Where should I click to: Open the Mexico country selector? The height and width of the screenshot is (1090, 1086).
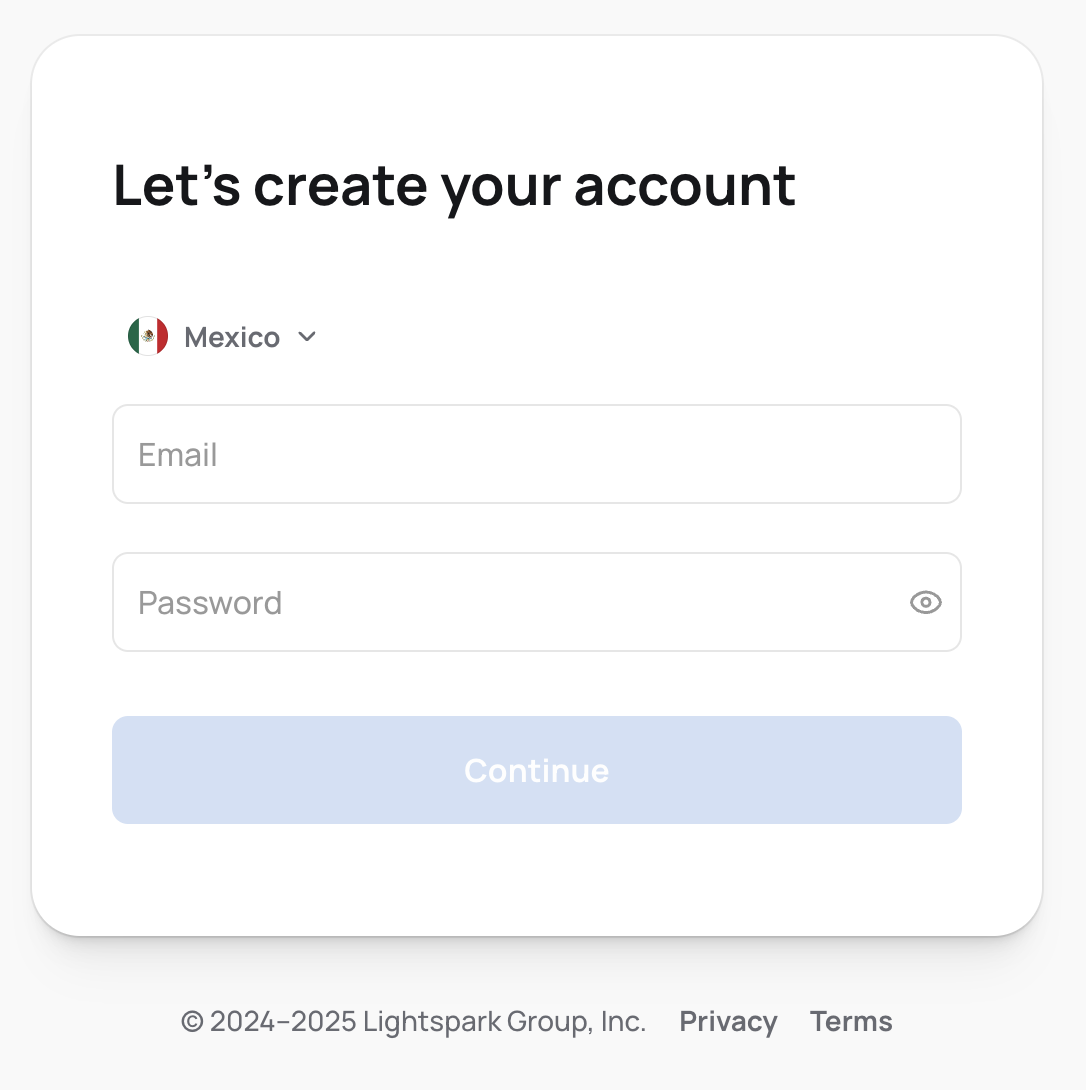point(222,337)
